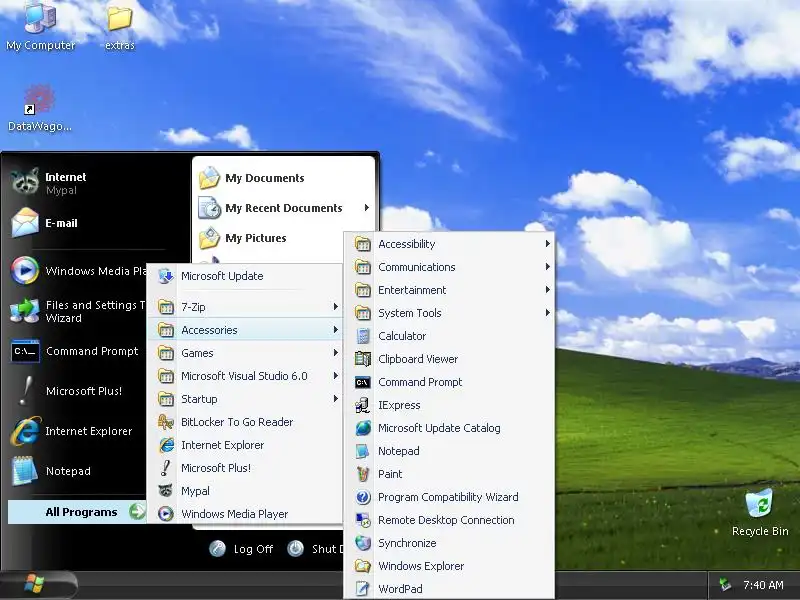Open Clipboard Viewer
The image size is (800, 600).
449,359
